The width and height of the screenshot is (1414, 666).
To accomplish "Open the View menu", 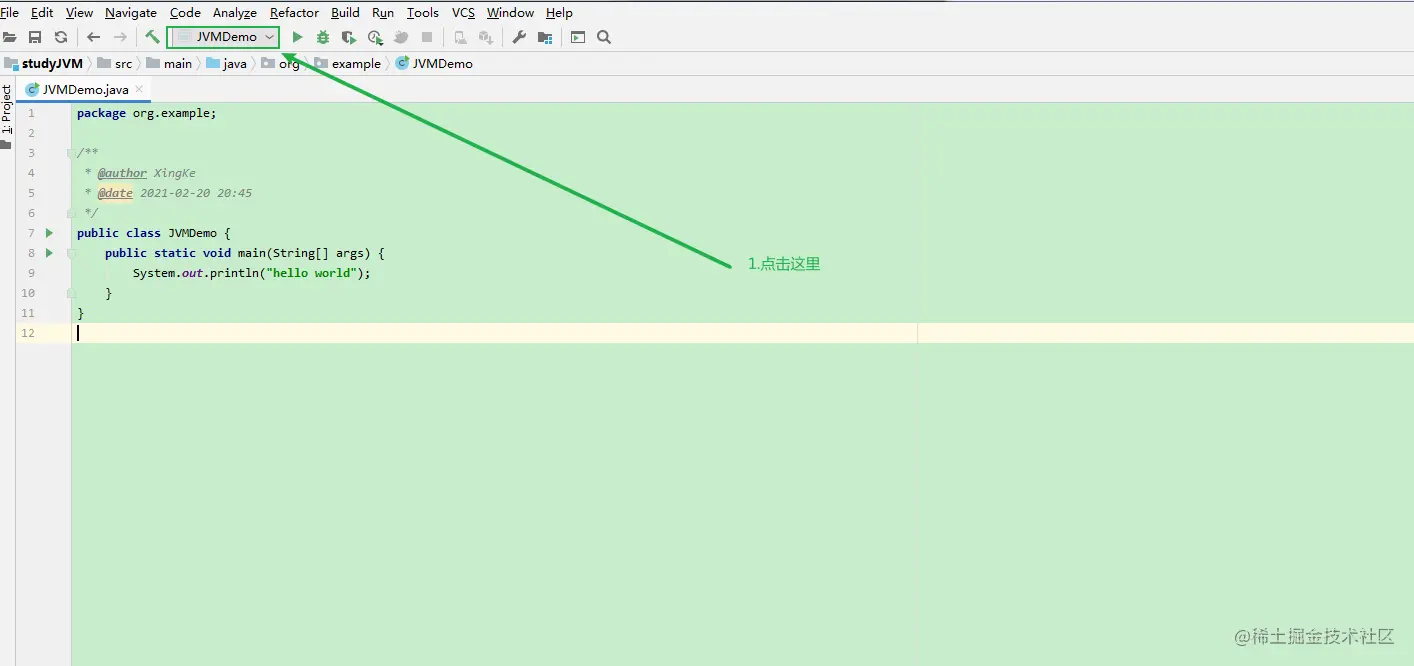I will point(79,13).
